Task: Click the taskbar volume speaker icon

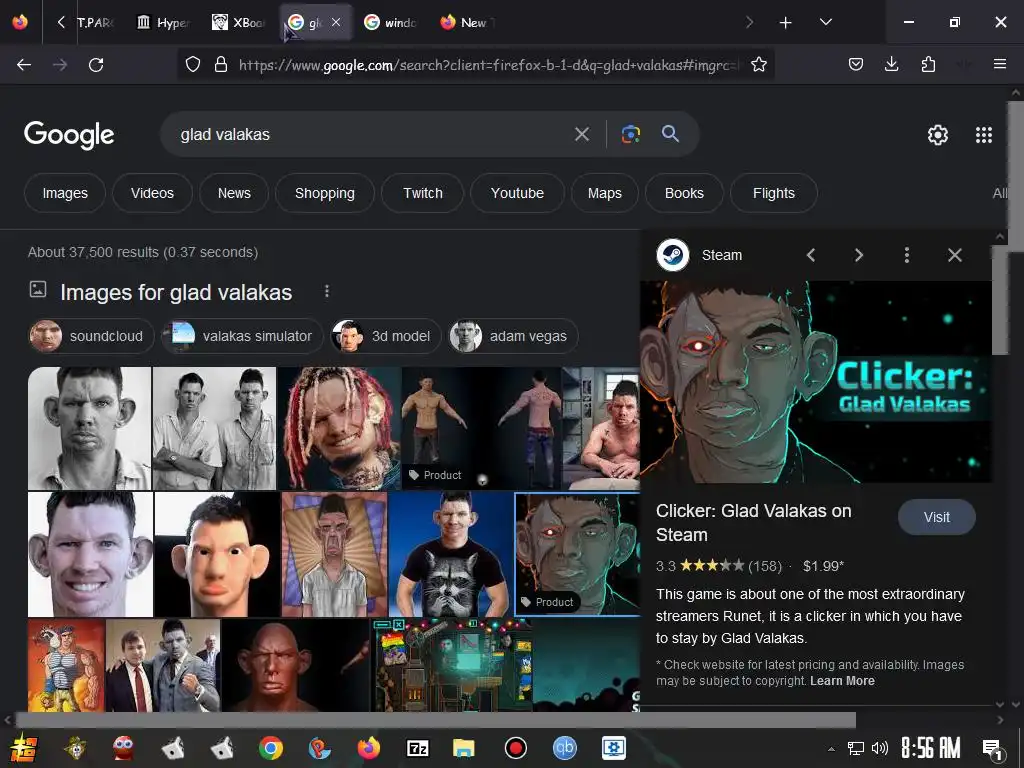Action: pos(880,748)
